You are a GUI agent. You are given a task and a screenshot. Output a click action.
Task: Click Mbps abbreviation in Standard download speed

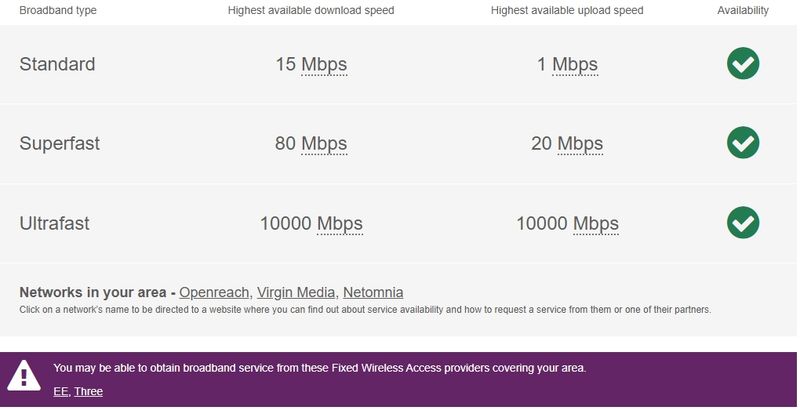[324, 65]
